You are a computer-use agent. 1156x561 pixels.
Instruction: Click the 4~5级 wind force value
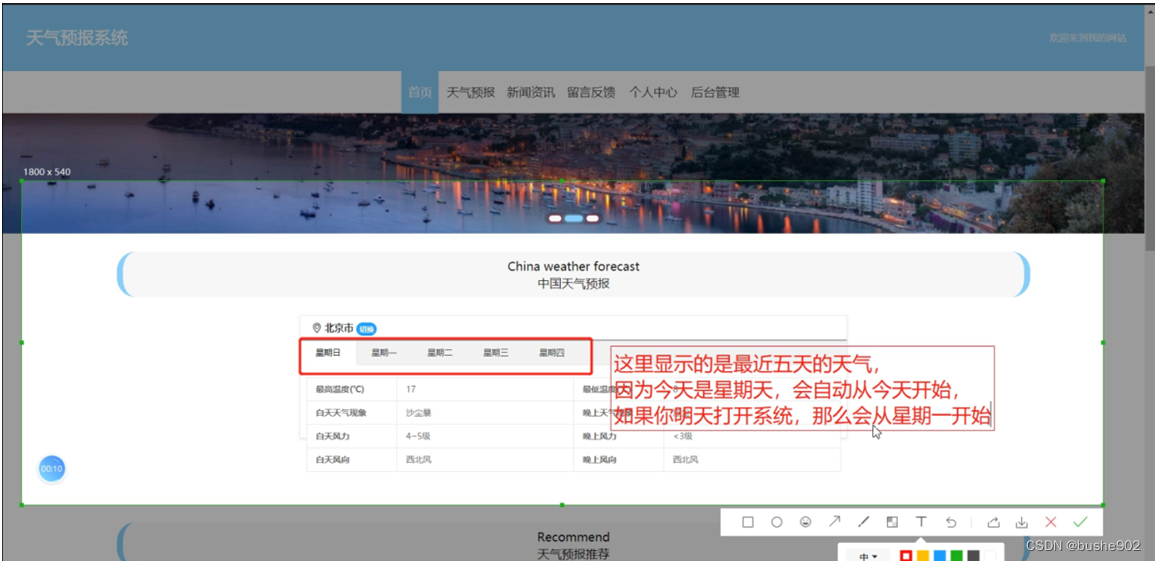418,436
